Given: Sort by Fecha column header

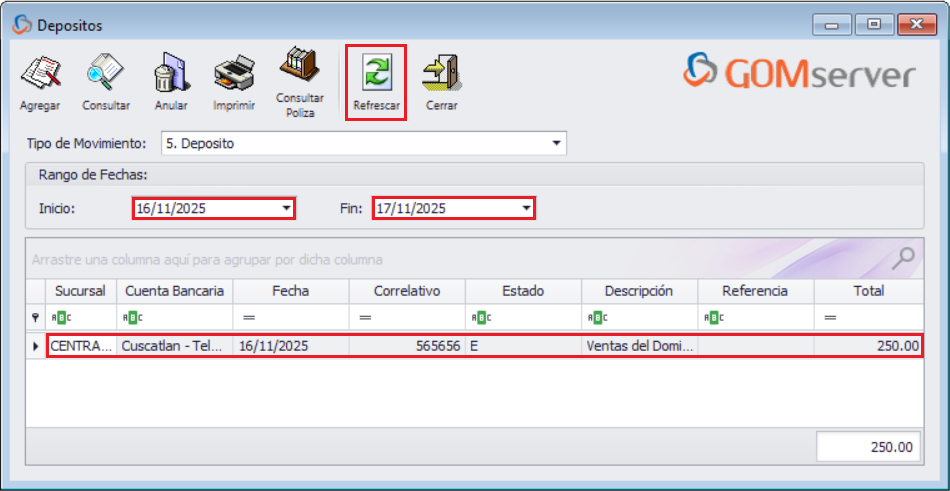Looking at the screenshot, I should 291,291.
